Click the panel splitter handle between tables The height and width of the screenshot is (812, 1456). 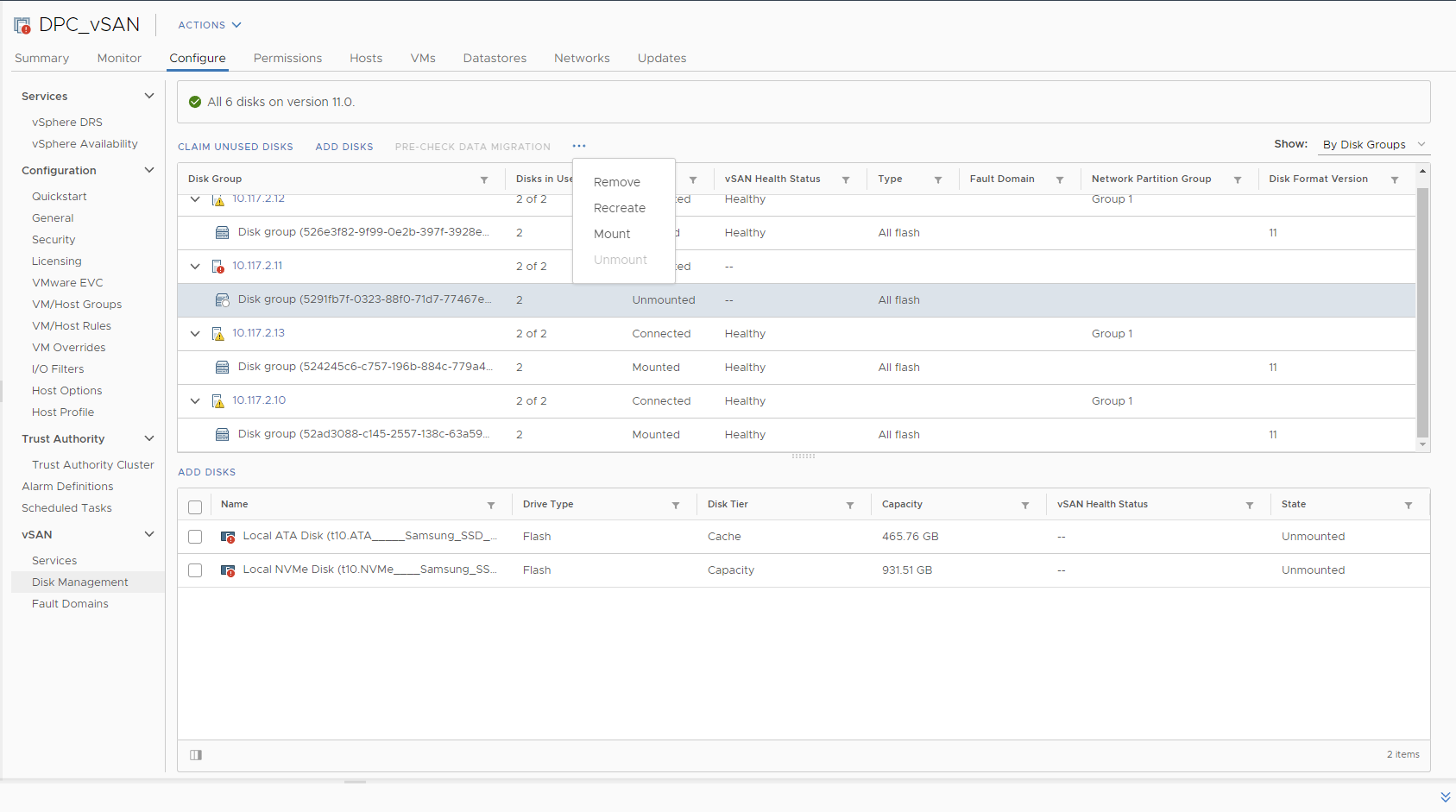[x=804, y=456]
